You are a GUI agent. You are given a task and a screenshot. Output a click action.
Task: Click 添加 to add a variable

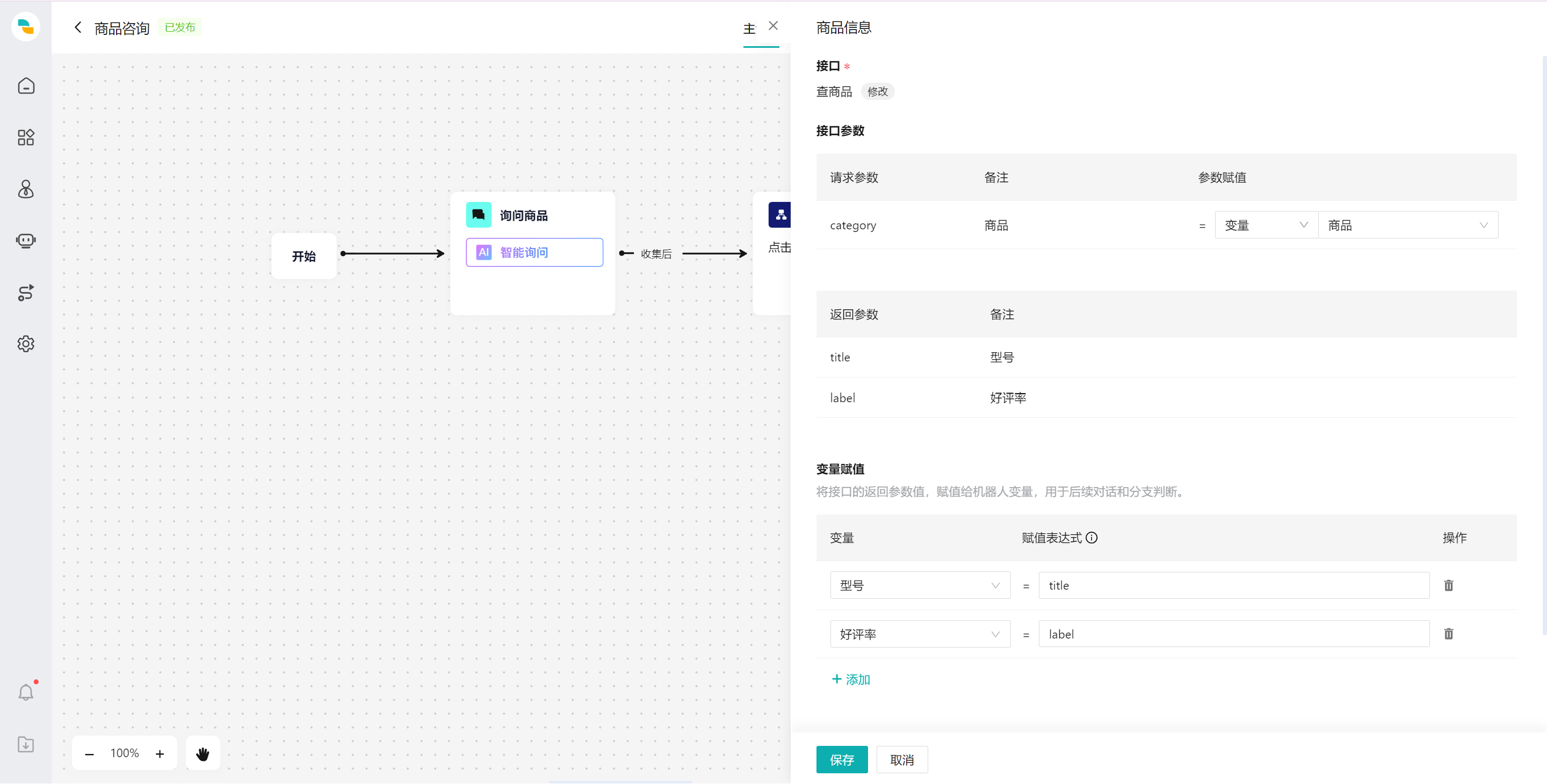coord(851,679)
